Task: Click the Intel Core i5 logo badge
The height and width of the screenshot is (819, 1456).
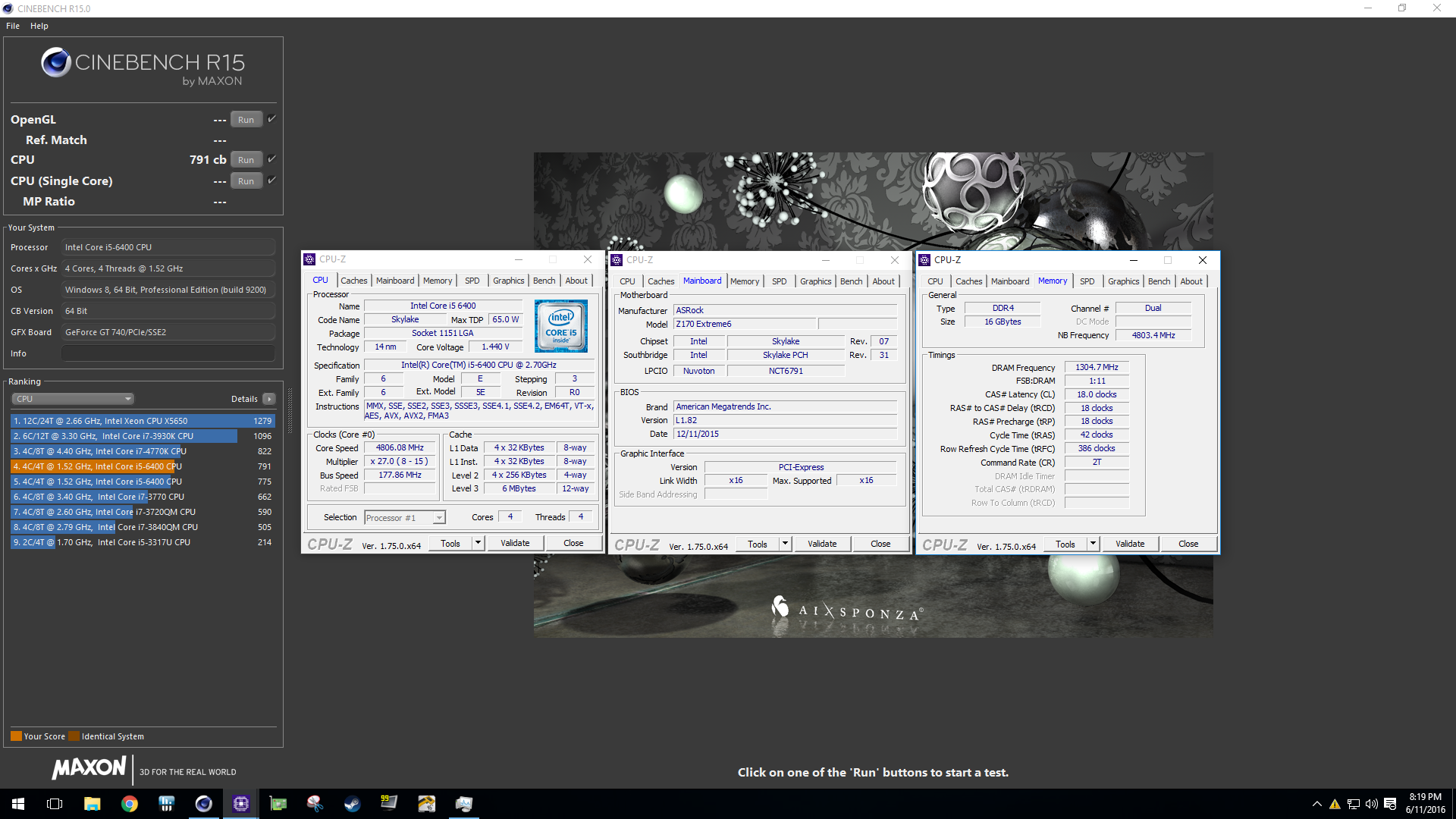Action: pyautogui.click(x=561, y=326)
